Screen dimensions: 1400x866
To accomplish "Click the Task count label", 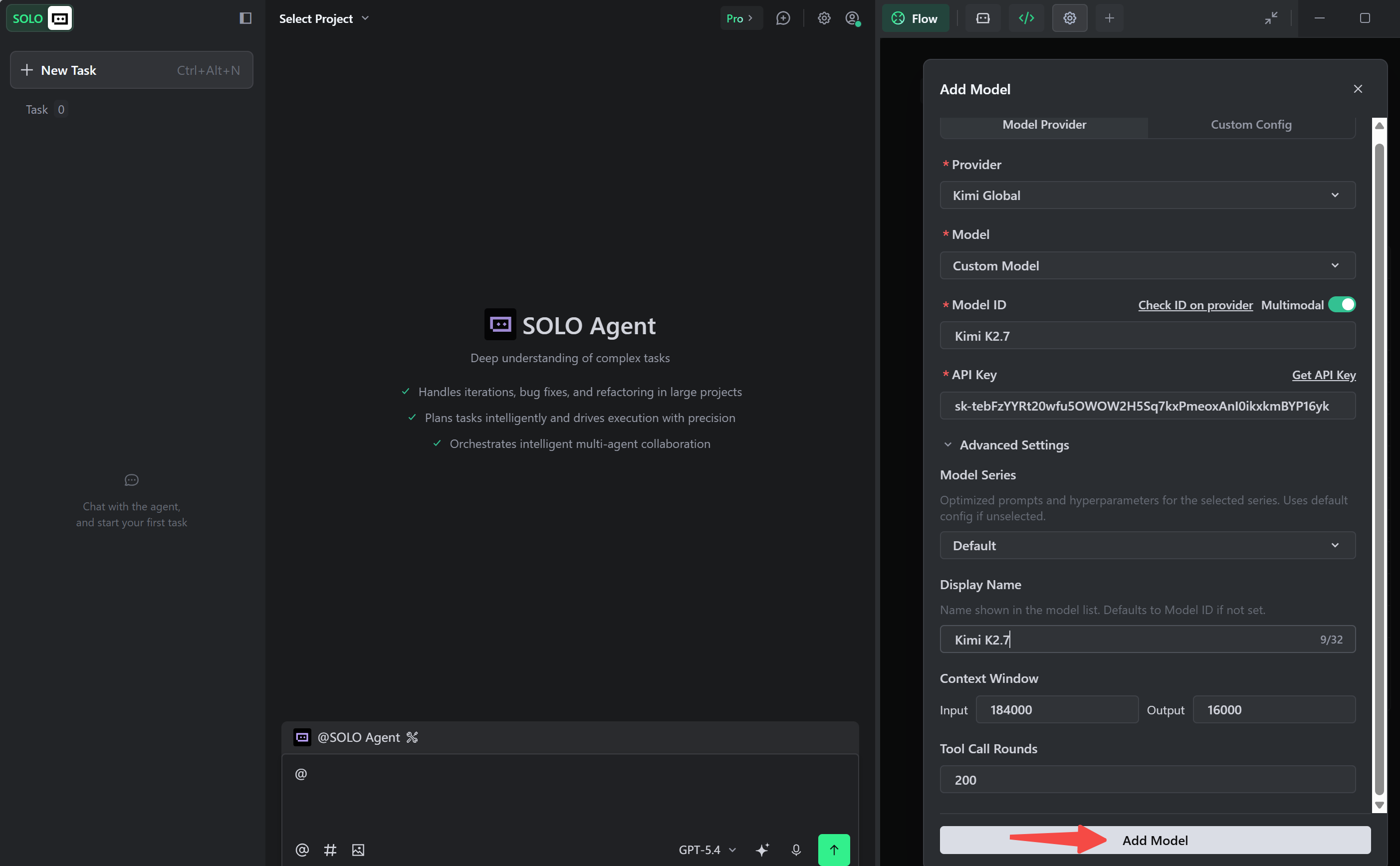I will (46, 109).
